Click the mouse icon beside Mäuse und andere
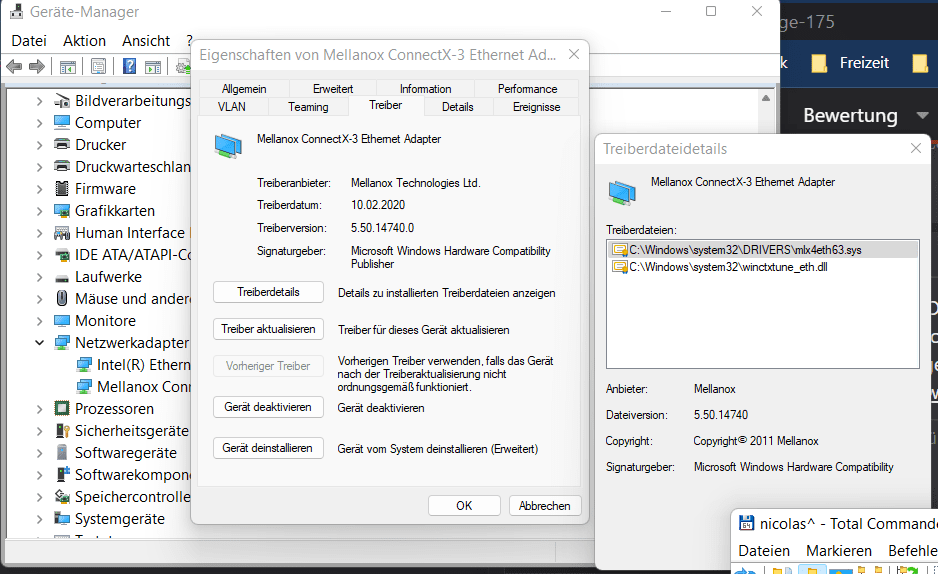Viewport: 938px width, 574px height. 62,298
